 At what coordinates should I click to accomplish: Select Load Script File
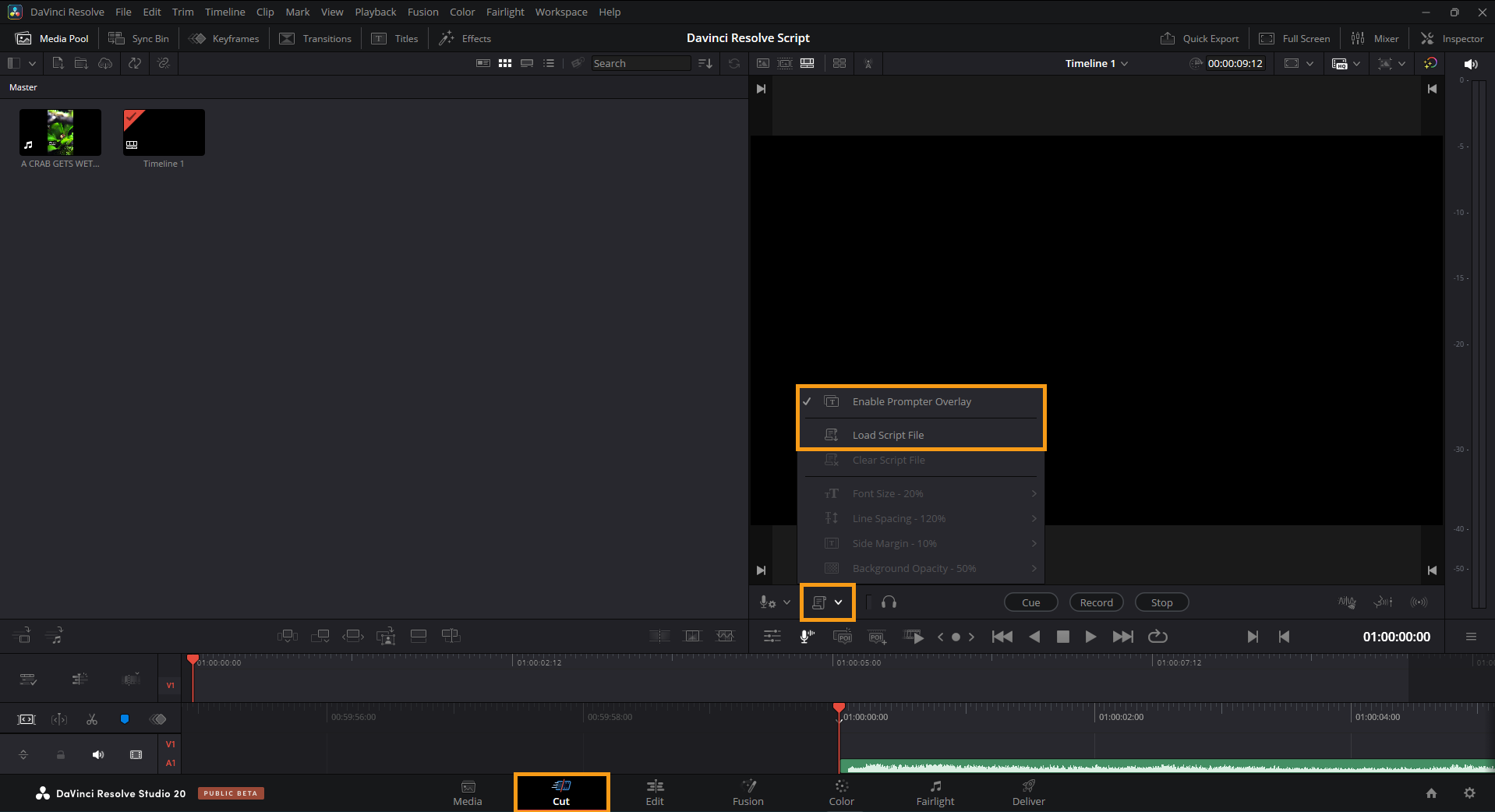point(921,435)
